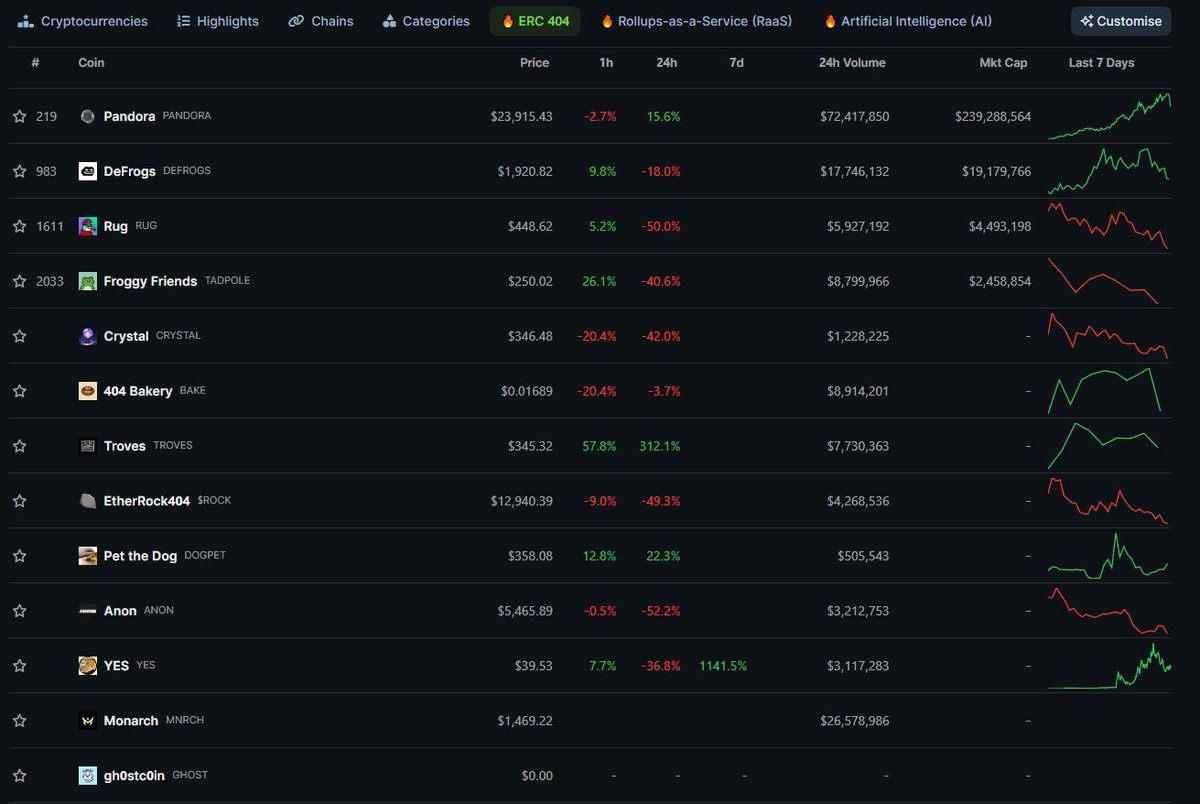The height and width of the screenshot is (804, 1200).
Task: Star the Rug coin row
Action: click(19, 226)
